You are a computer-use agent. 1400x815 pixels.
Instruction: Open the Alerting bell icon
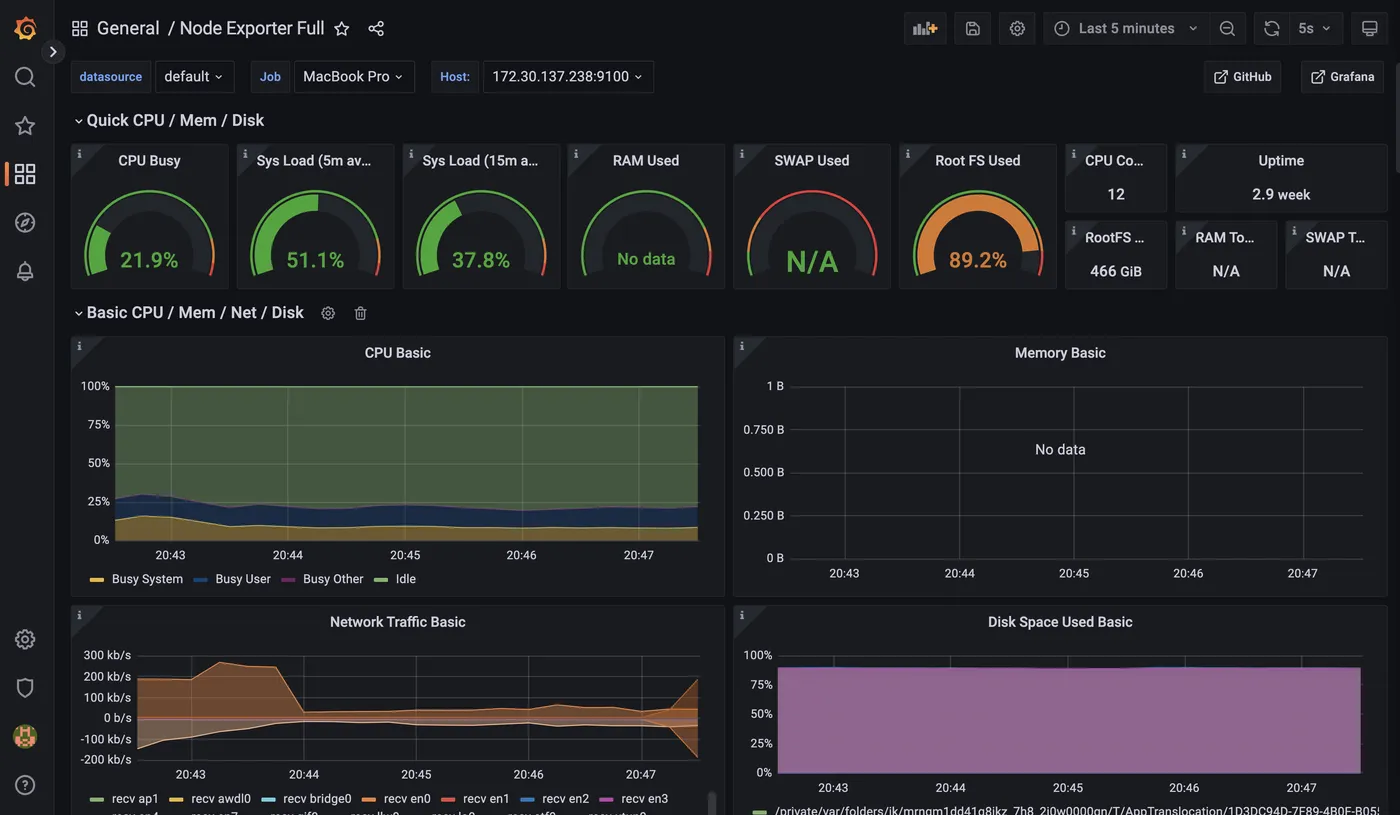tap(25, 272)
